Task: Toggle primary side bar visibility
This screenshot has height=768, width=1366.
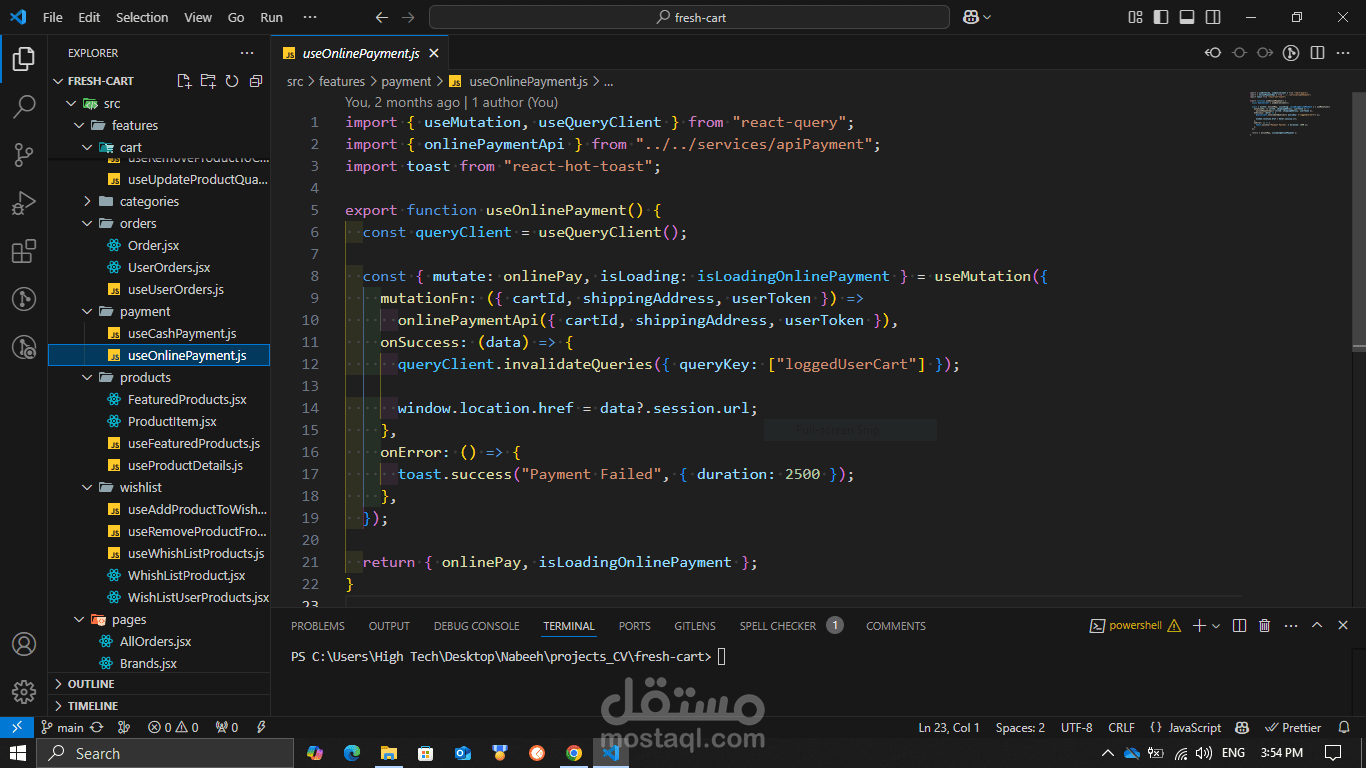Action: [1161, 17]
